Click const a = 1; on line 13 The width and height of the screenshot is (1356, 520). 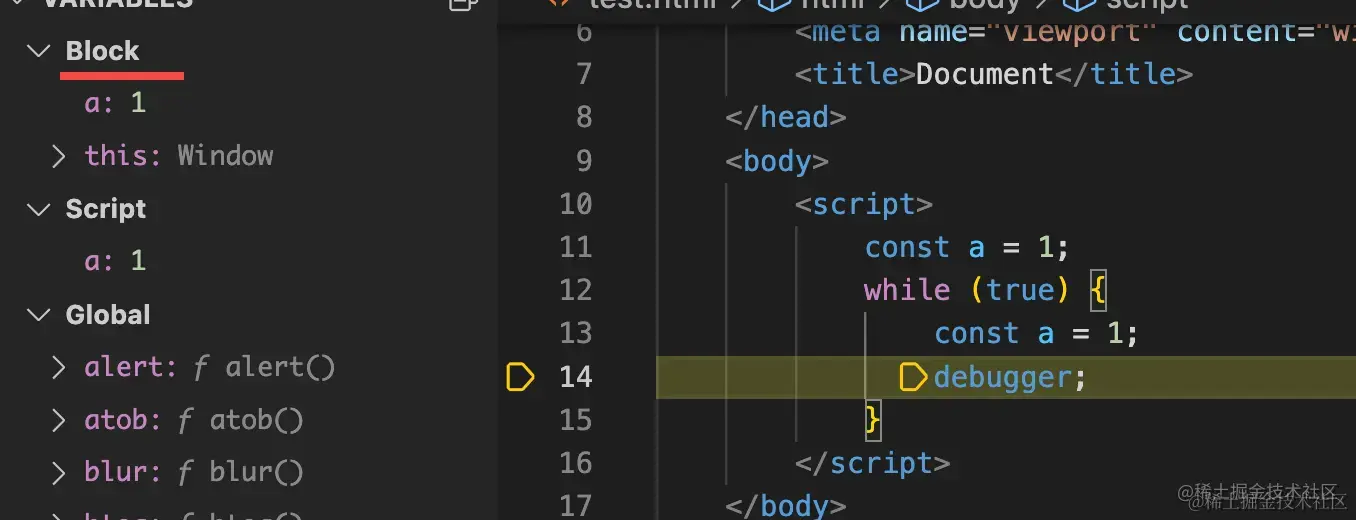tap(1036, 333)
